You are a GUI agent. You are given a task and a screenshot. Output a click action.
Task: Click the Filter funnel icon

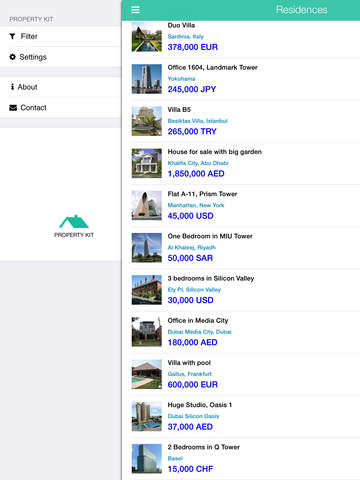point(12,36)
